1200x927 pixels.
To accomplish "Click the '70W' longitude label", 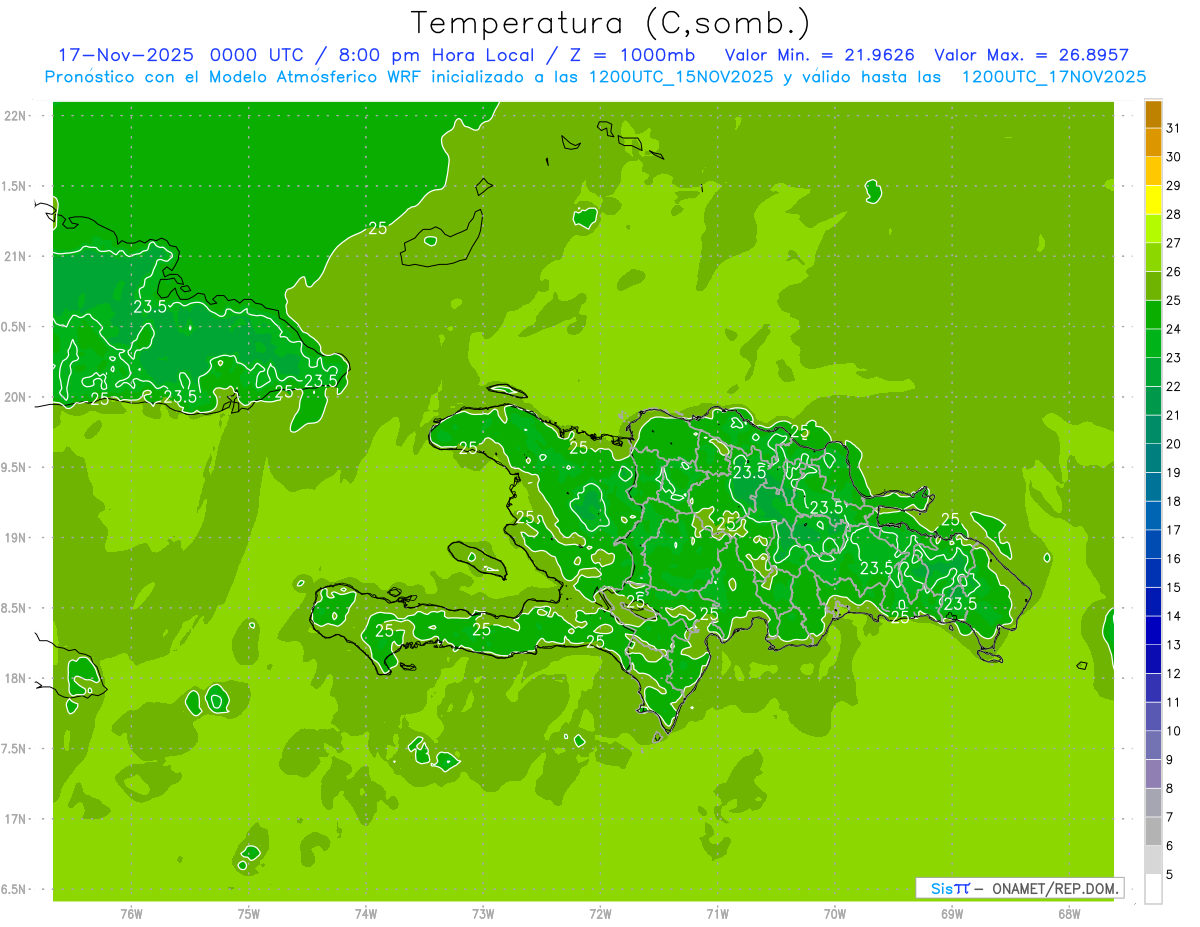I will pyautogui.click(x=835, y=913).
